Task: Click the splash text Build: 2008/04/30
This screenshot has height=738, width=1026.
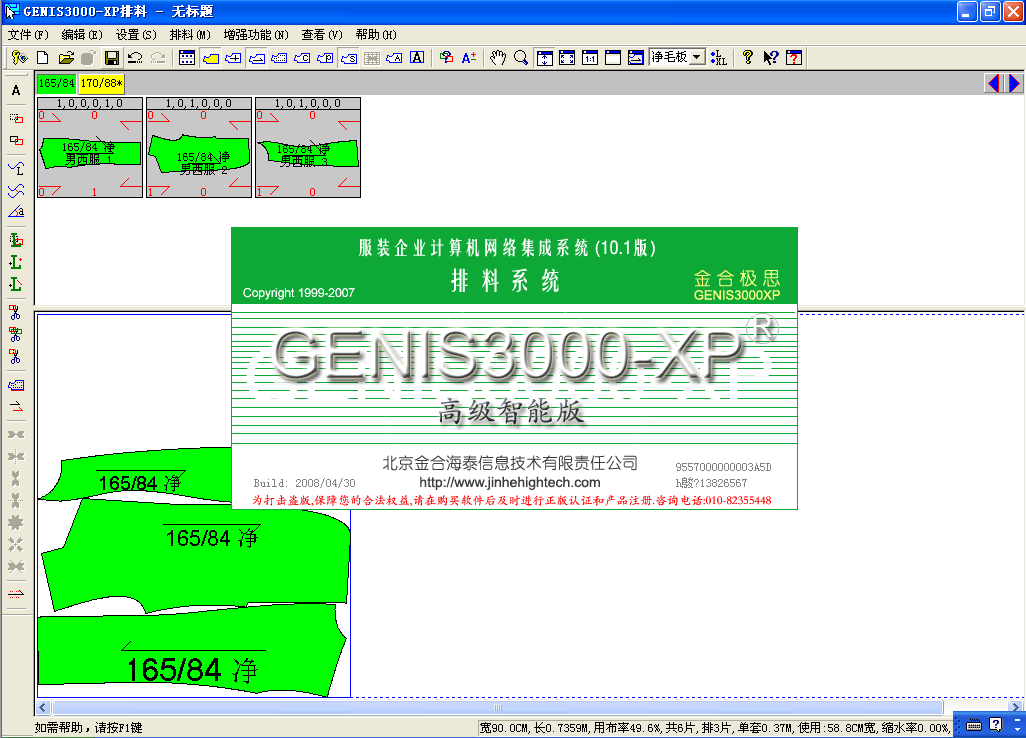Action: (304, 483)
